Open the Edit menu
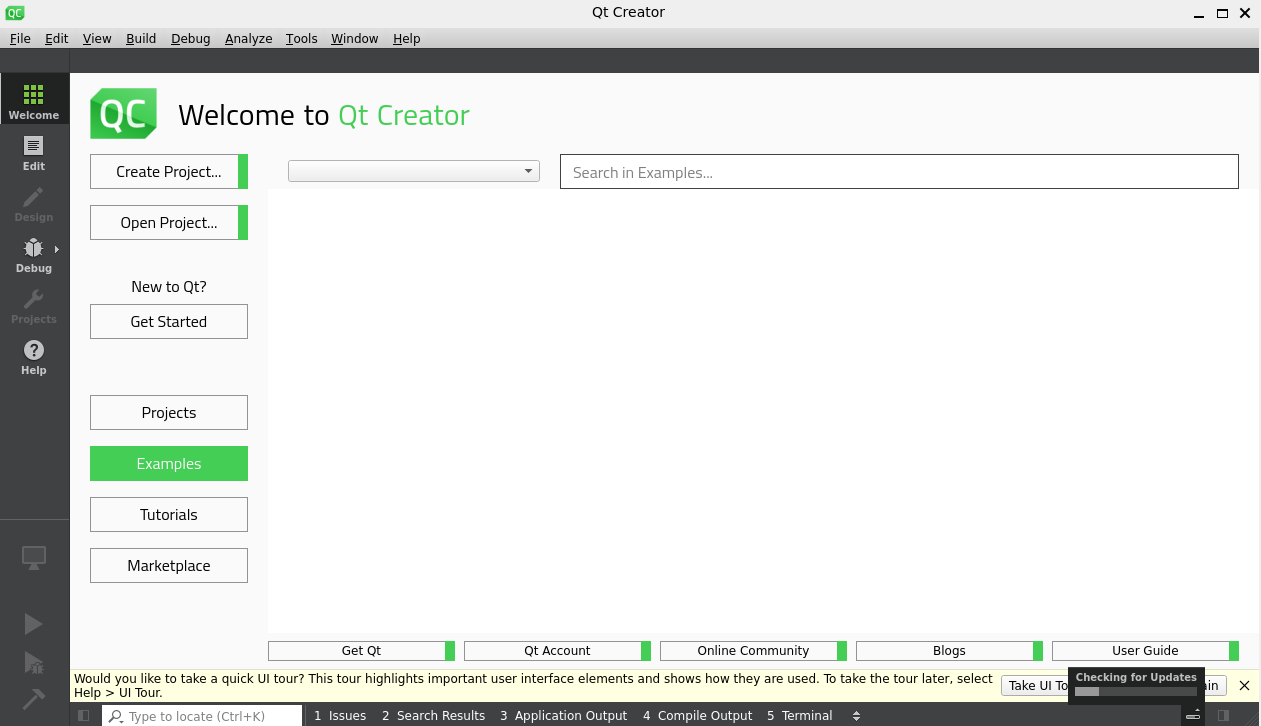 point(57,38)
